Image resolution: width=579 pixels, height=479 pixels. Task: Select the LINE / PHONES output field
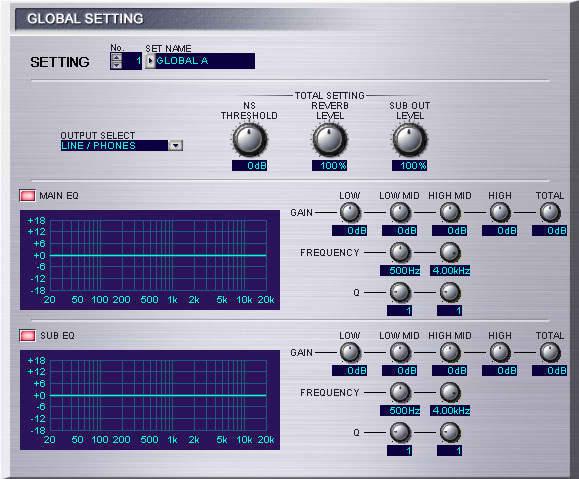coord(114,146)
